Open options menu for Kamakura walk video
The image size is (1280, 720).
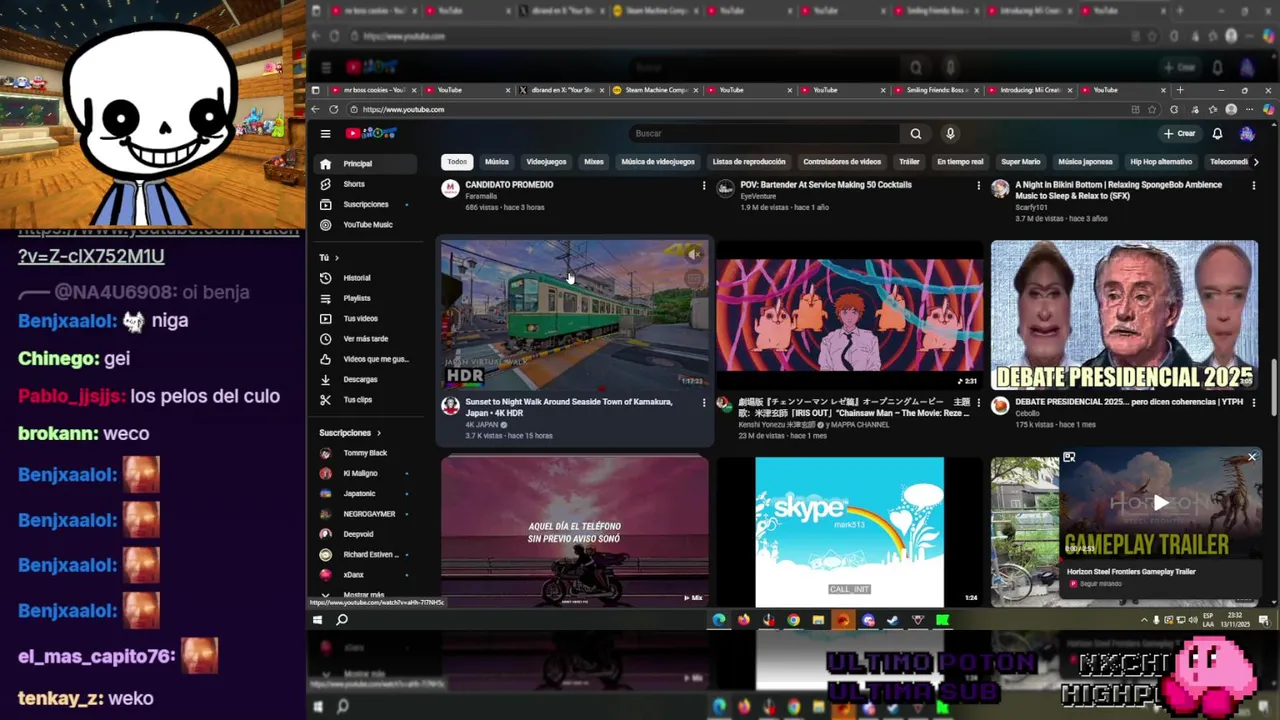tap(703, 403)
